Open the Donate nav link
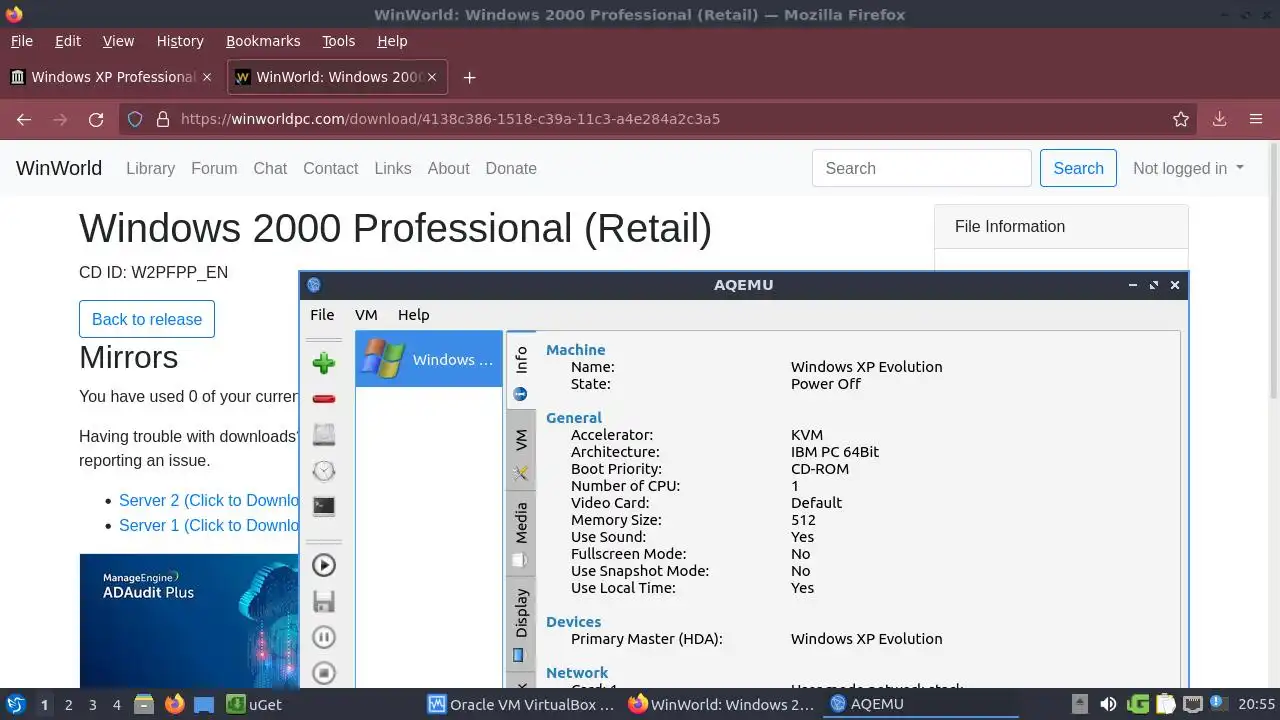 tap(511, 168)
